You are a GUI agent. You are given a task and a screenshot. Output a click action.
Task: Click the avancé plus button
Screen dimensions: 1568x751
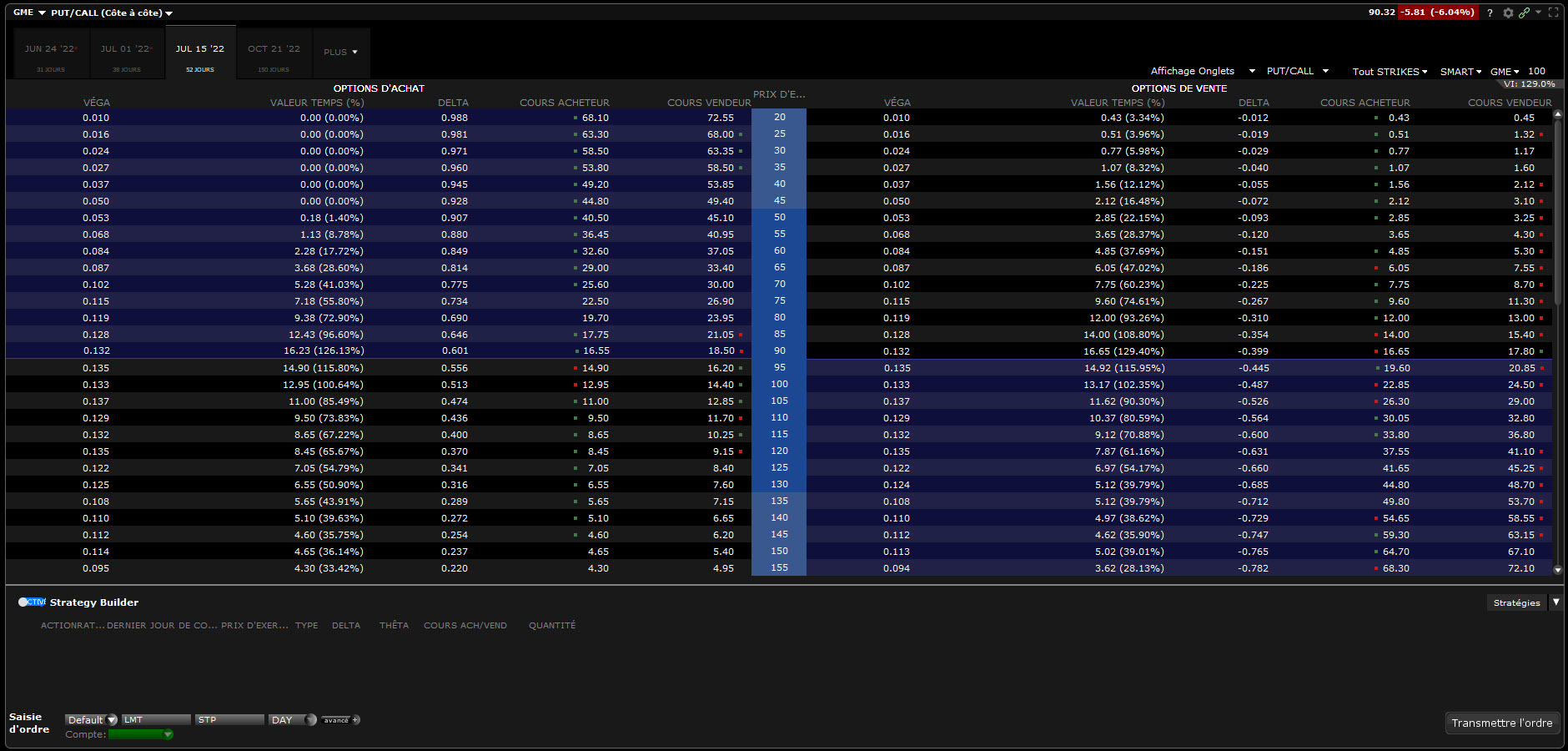340,719
